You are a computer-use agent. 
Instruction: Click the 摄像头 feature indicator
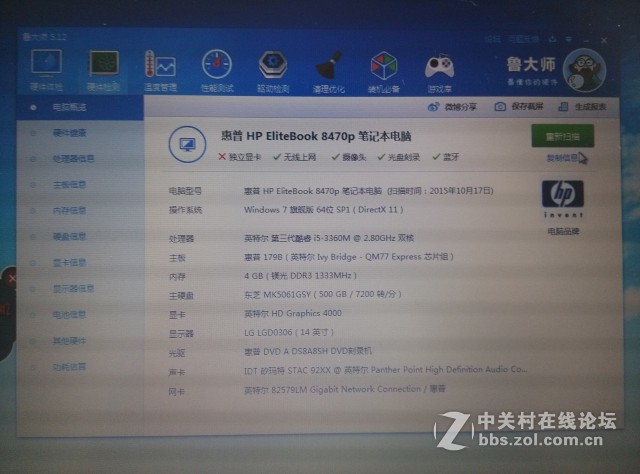tap(349, 157)
